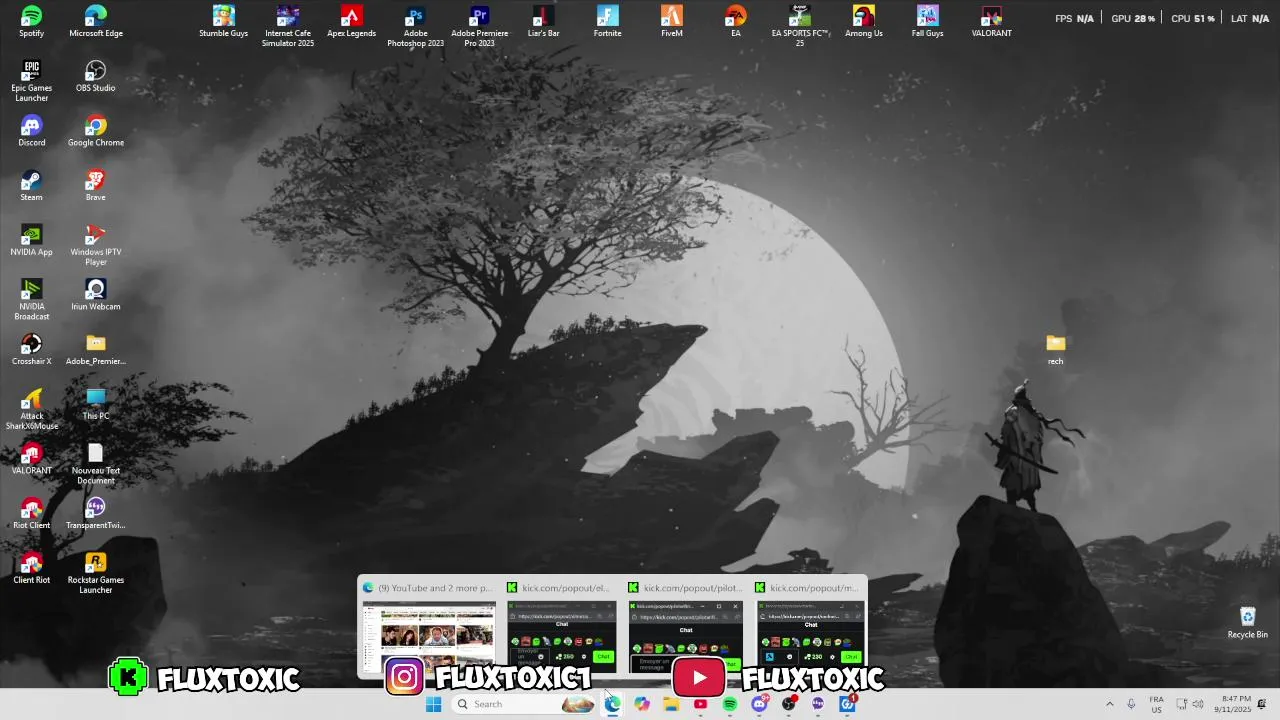Open the EA app shortcut
Viewport: 1280px width, 720px height.
coord(735,22)
